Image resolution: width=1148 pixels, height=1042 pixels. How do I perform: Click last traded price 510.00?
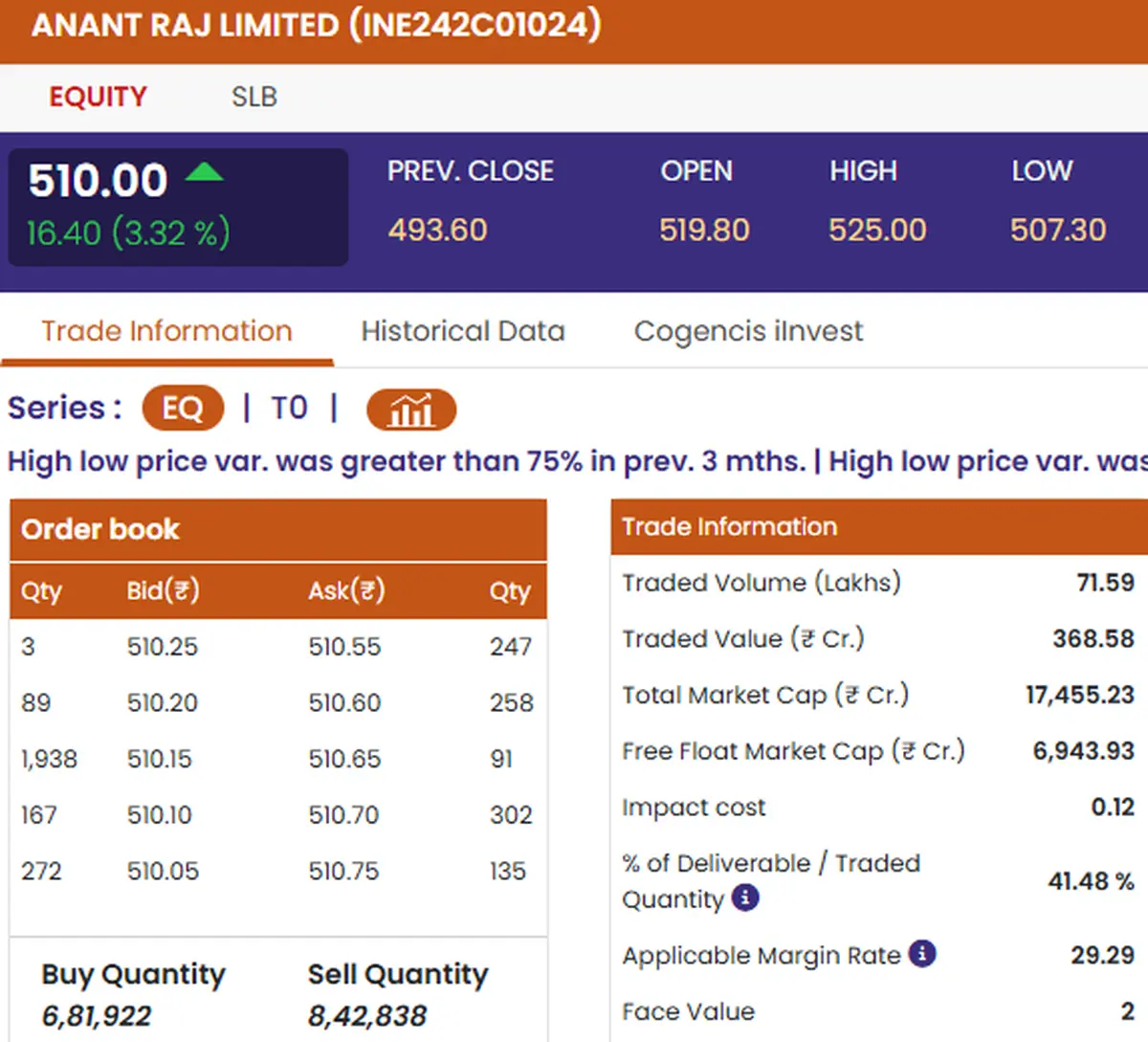point(98,180)
